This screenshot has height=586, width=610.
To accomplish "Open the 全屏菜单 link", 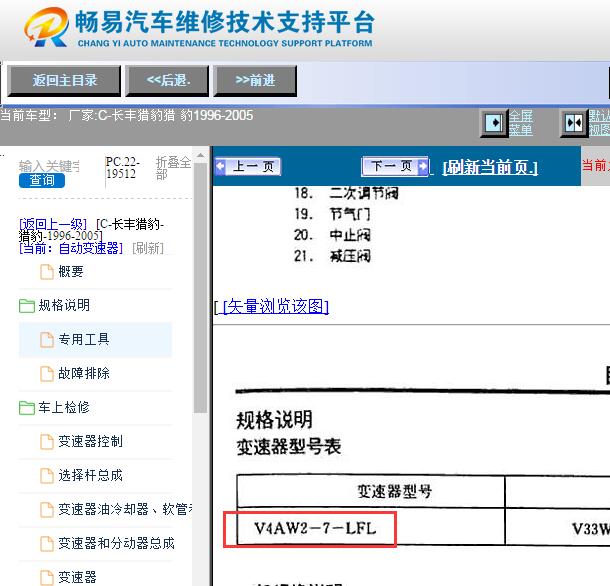I will [521, 123].
